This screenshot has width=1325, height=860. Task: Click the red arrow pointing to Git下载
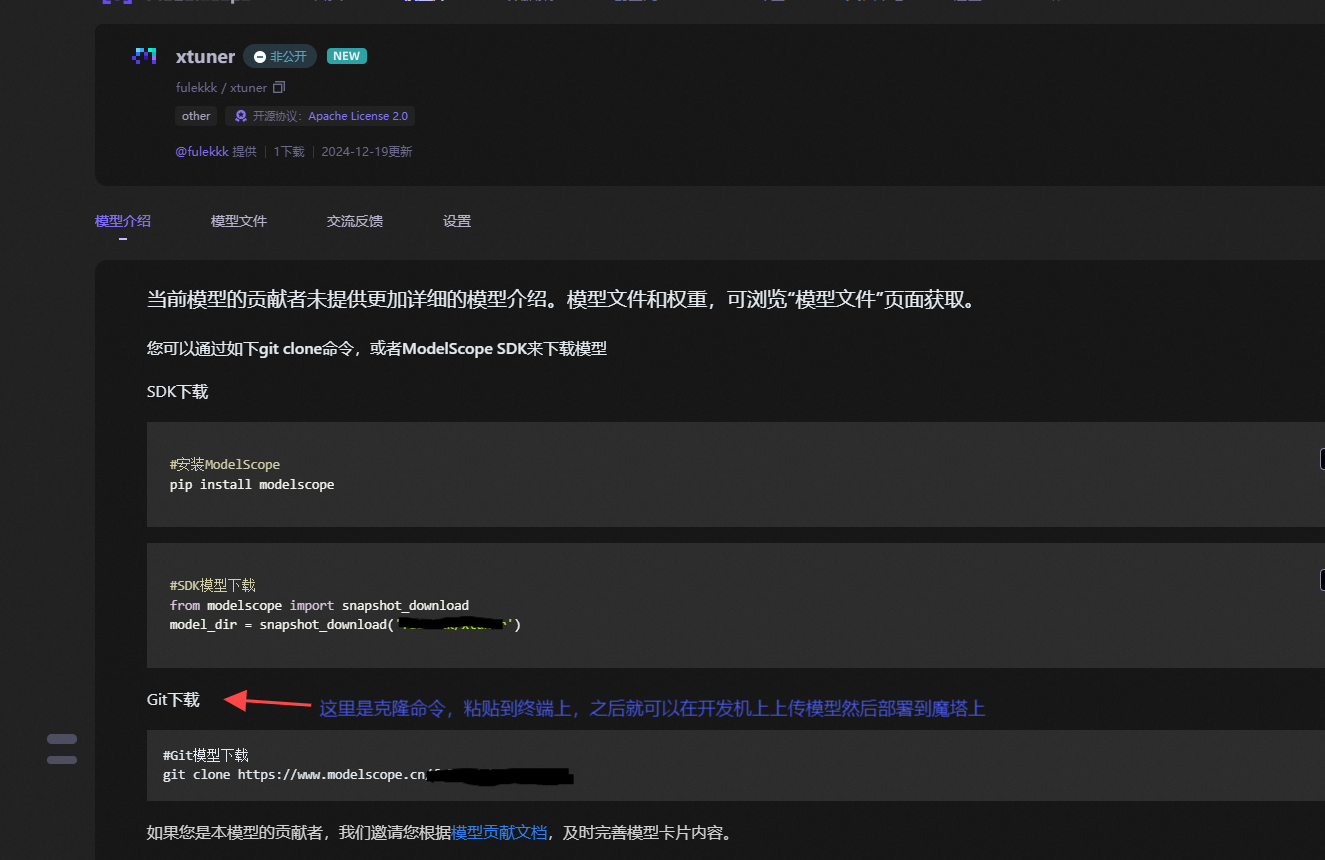(267, 701)
